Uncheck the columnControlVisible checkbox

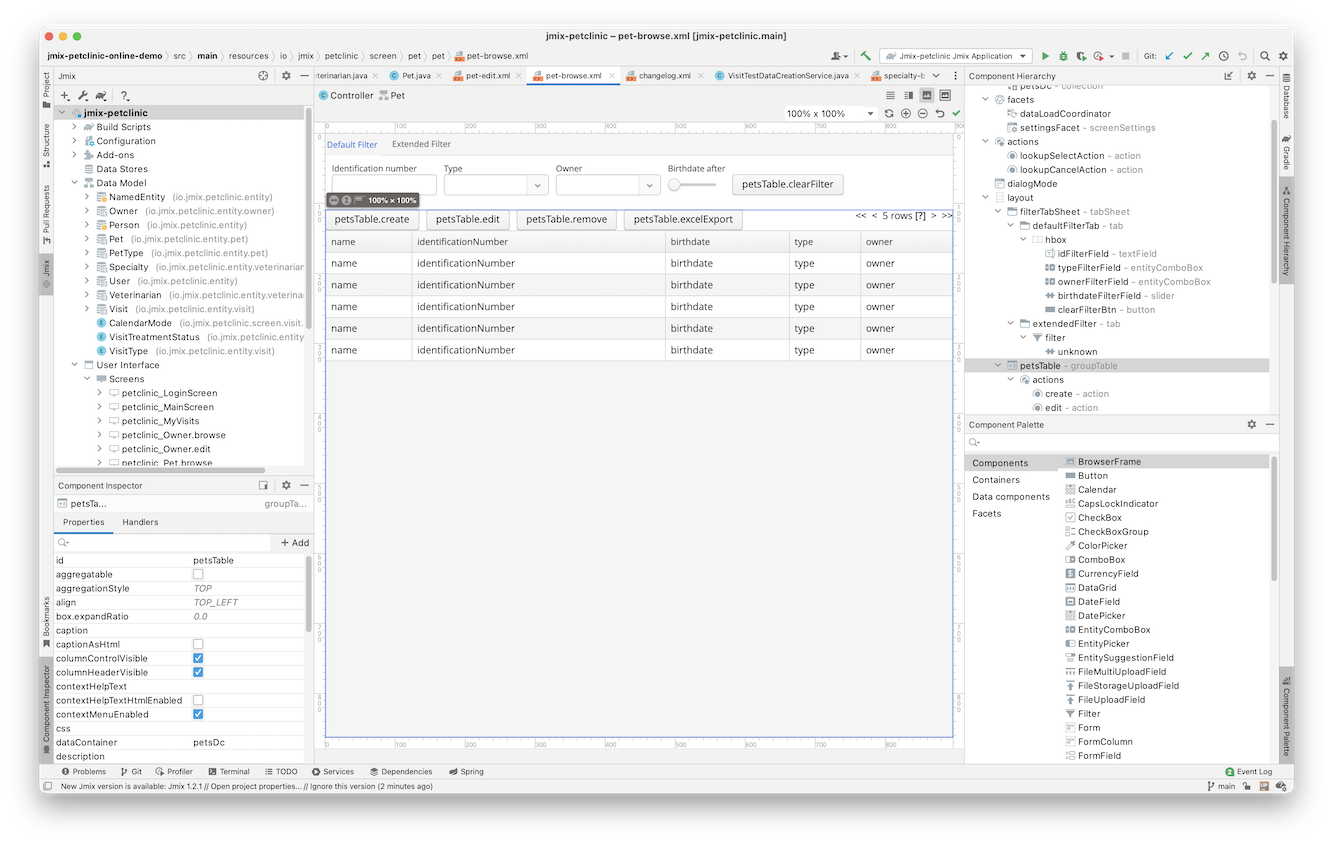click(x=198, y=659)
